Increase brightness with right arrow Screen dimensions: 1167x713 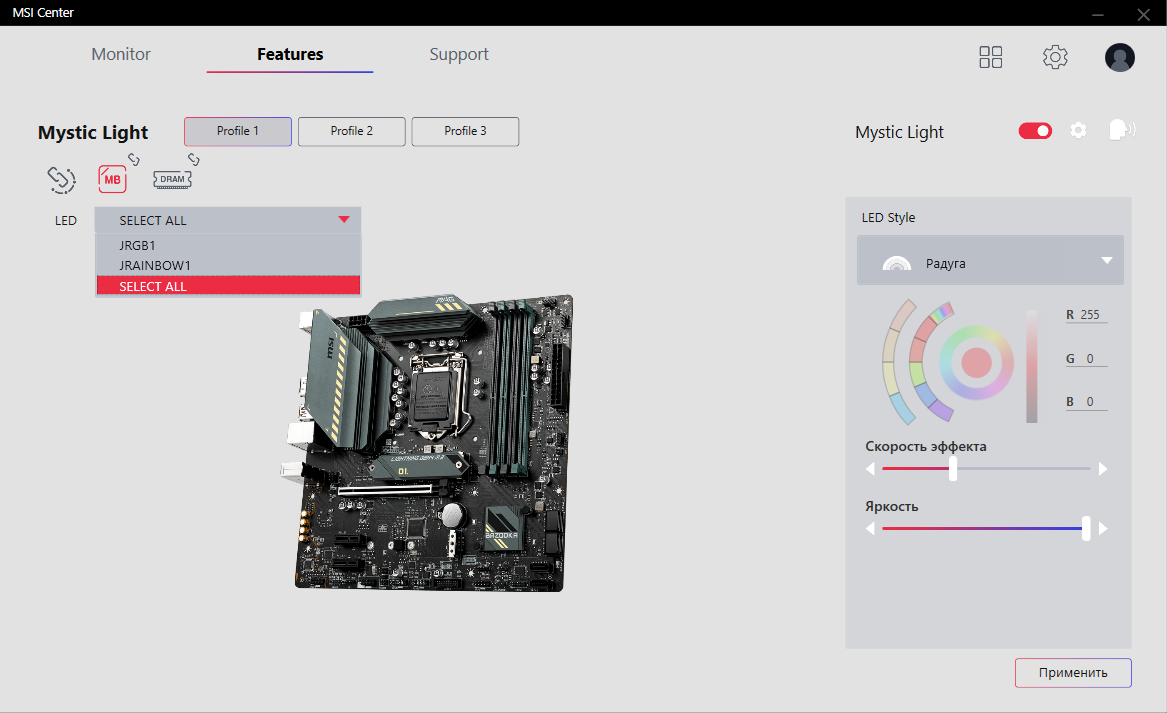click(x=1103, y=528)
